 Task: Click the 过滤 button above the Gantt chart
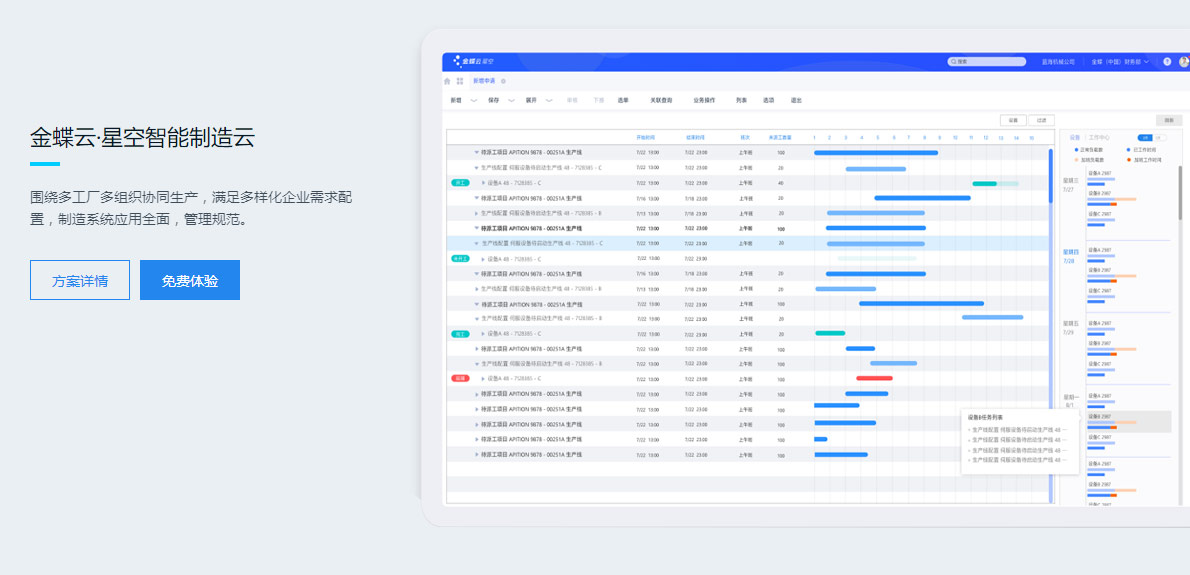coord(1041,120)
